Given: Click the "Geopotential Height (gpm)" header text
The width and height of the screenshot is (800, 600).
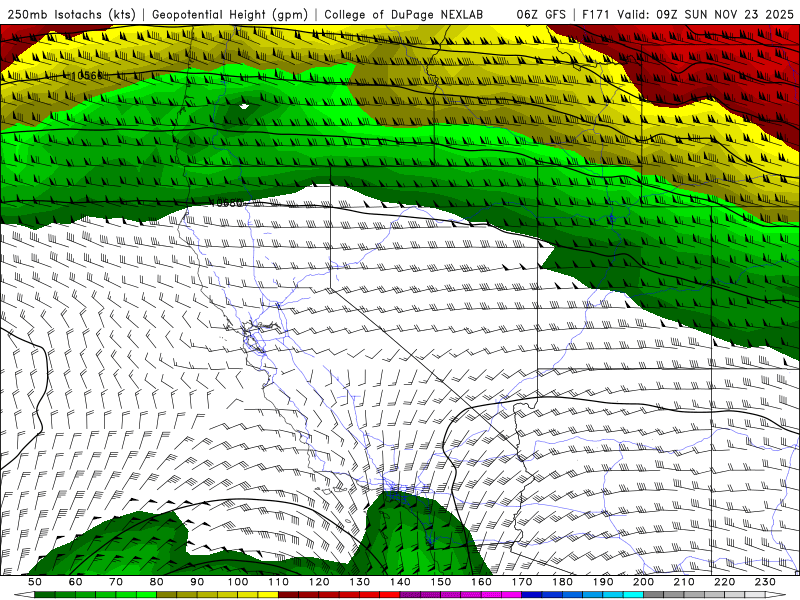Looking at the screenshot, I should pyautogui.click(x=230, y=15).
